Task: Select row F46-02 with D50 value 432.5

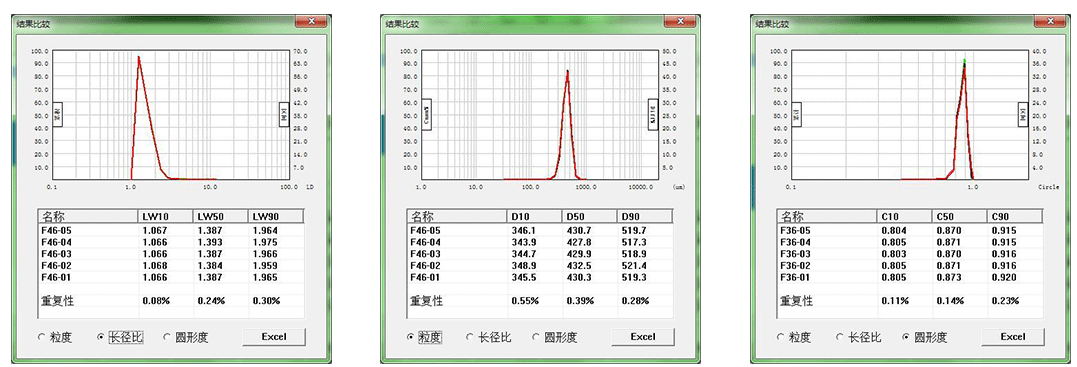Action: (540, 266)
